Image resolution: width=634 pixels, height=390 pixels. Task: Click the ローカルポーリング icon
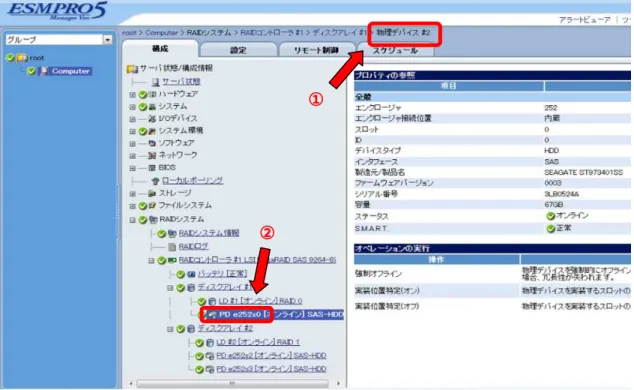[155, 181]
